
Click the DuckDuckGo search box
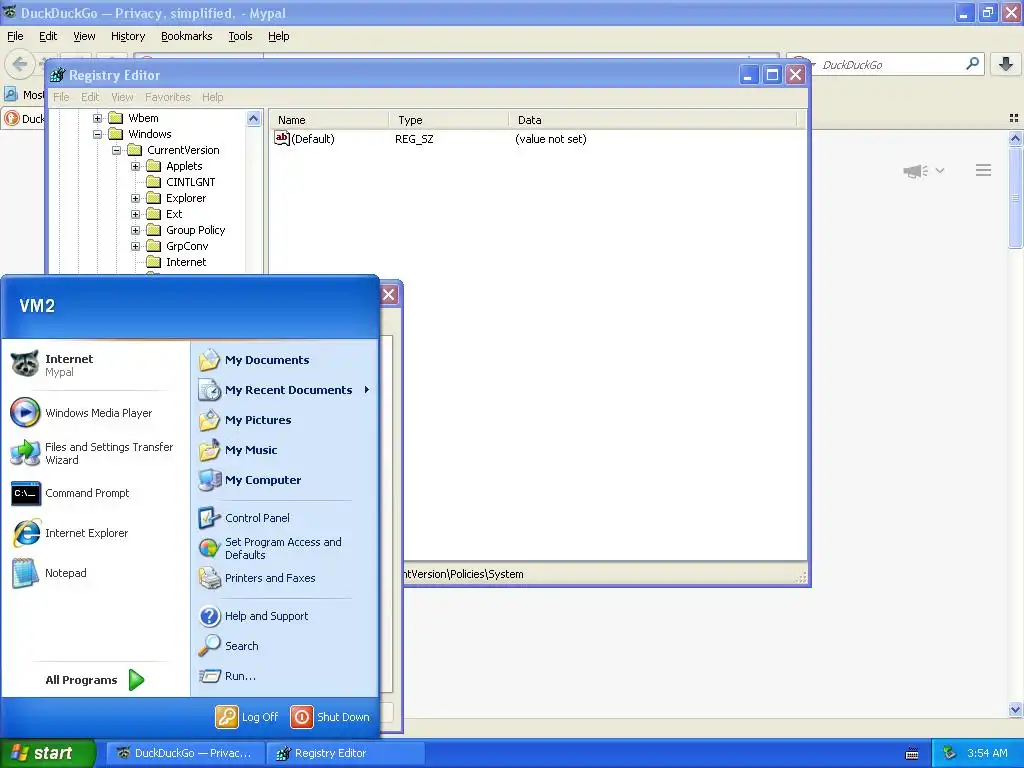click(x=888, y=65)
